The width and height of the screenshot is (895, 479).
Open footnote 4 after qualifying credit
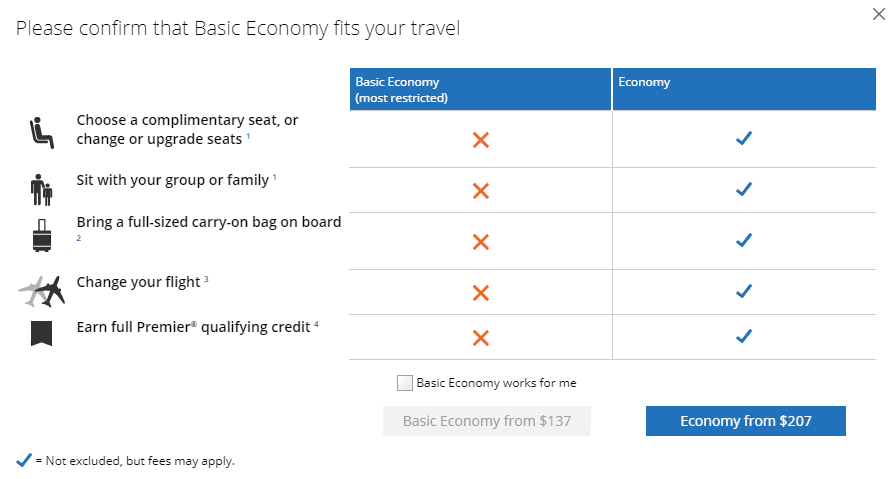[316, 324]
